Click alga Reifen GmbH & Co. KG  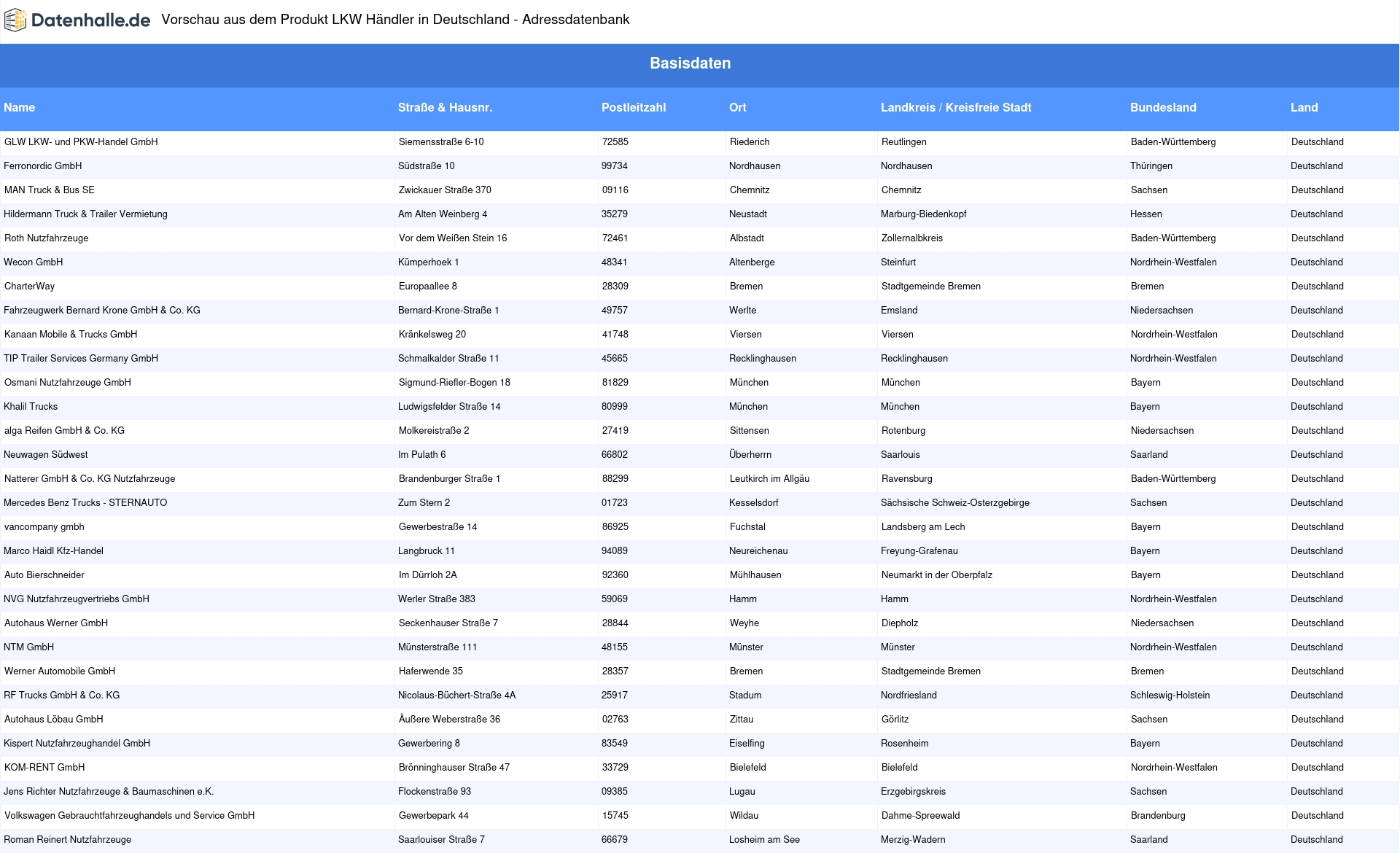(65, 431)
